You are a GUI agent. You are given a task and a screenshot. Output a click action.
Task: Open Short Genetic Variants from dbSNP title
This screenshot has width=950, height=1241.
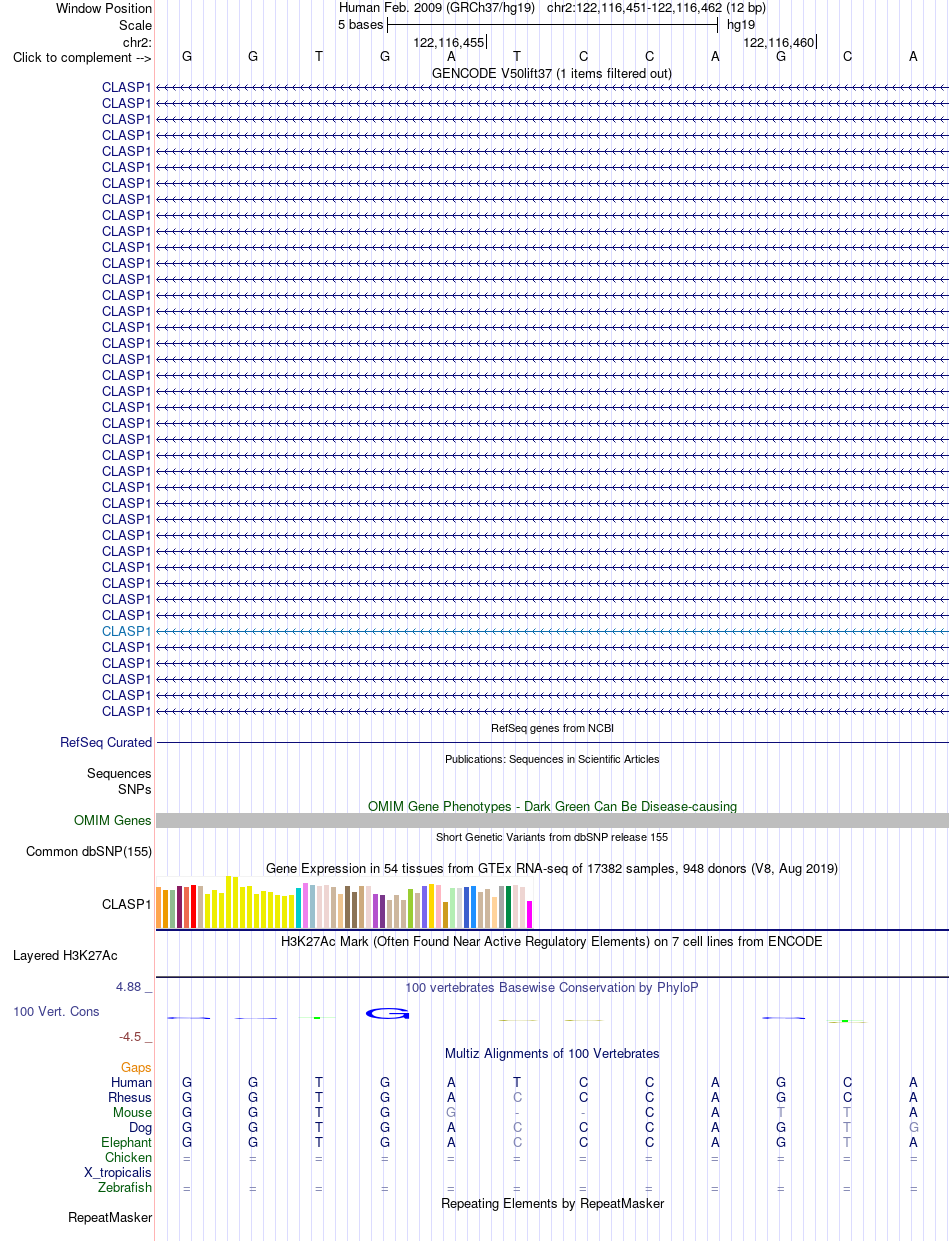point(552,837)
